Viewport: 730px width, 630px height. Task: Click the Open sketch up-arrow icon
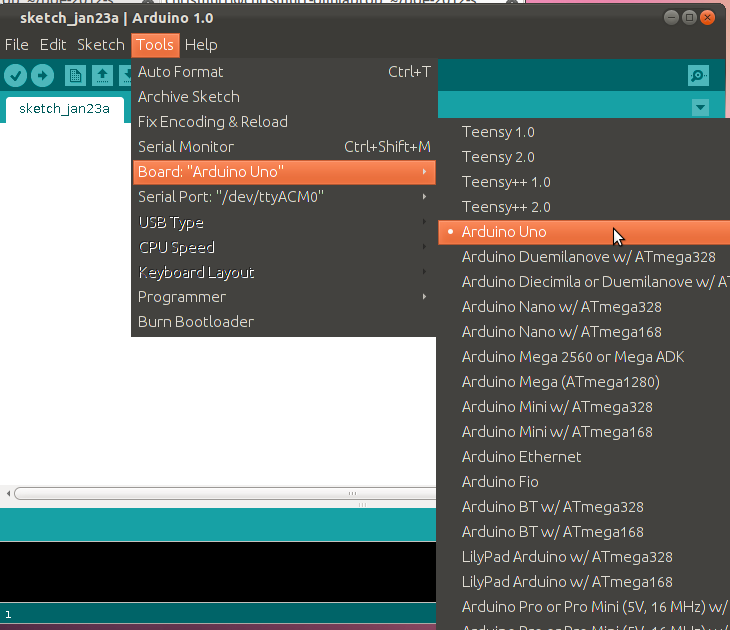point(102,75)
